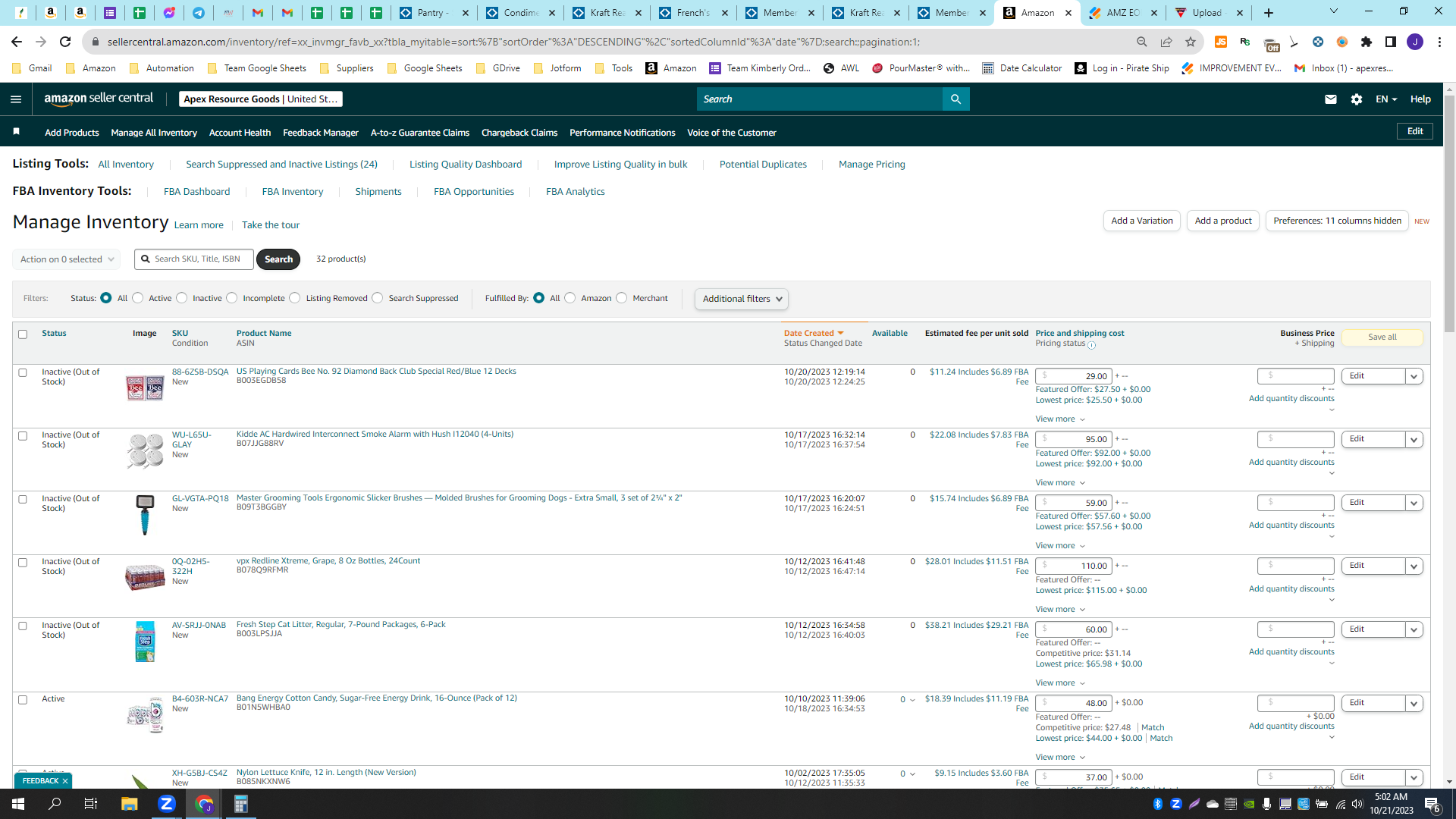Open File Explorer from the taskbar

tap(129, 804)
